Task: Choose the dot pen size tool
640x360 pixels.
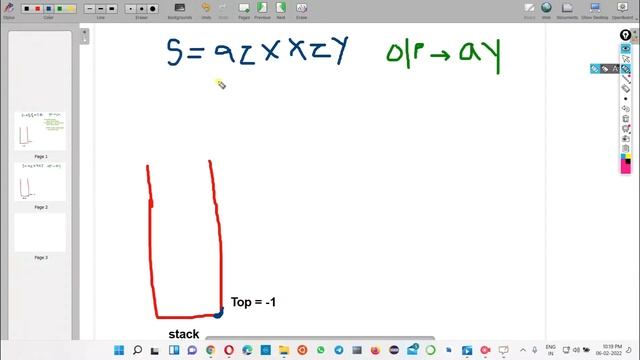Action: pyautogui.click(x=625, y=99)
